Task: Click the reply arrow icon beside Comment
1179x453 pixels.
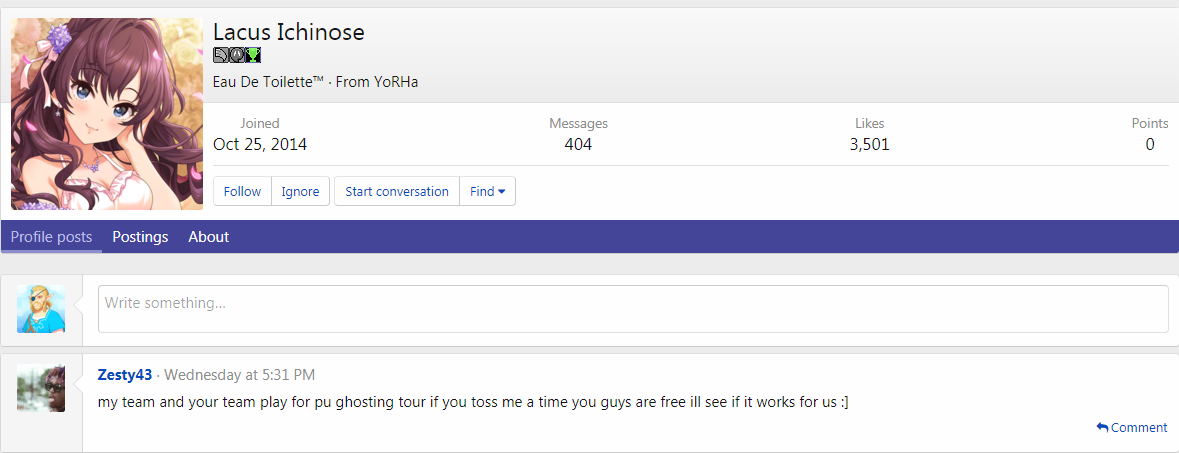Action: click(x=1102, y=428)
